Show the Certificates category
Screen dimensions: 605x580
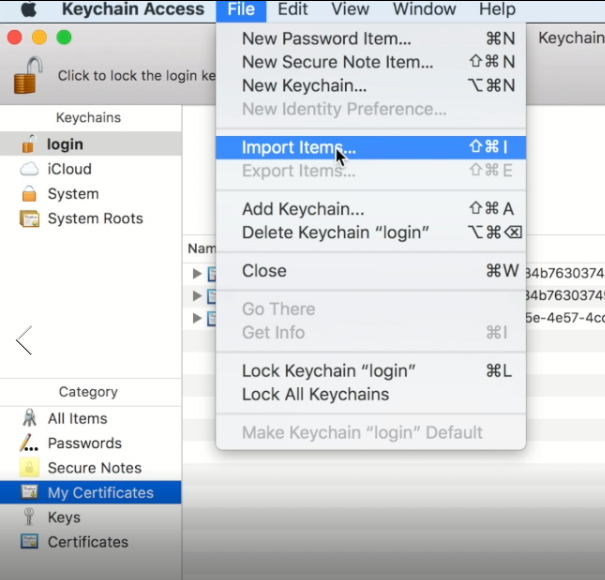click(91, 542)
